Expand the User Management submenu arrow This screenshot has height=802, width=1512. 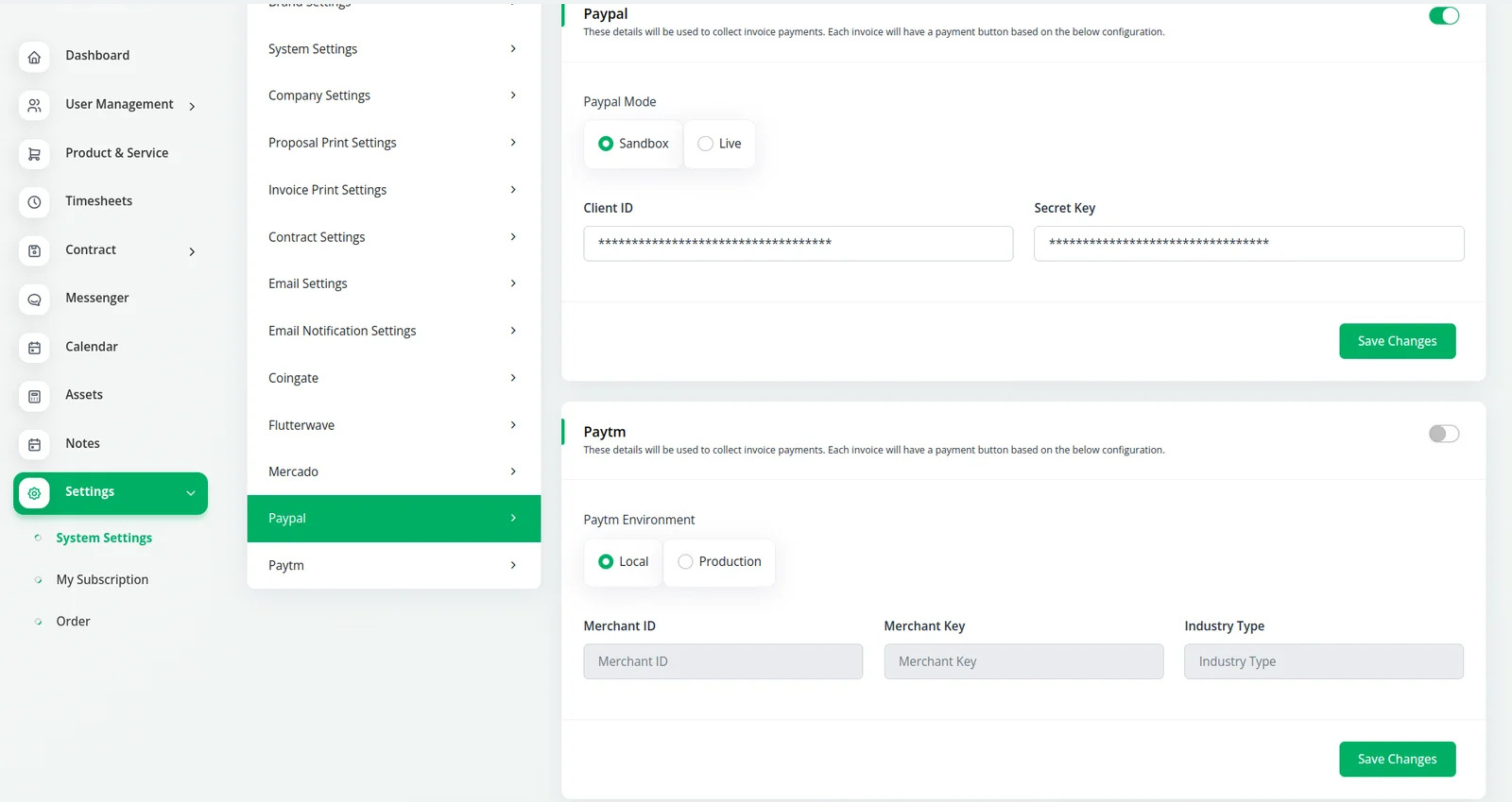192,106
